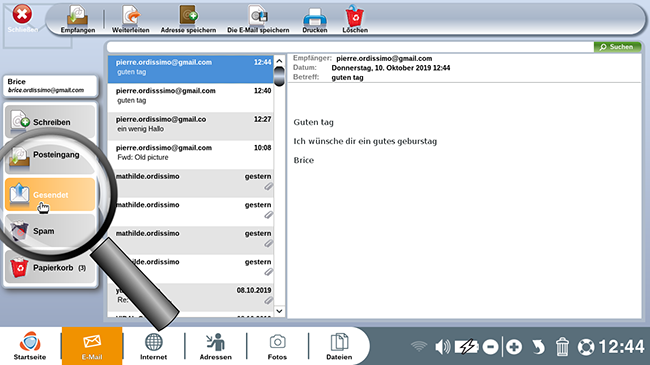Click the email list scrollbar thumb
Image resolution: width=650 pixels, height=365 pixels.
279,76
